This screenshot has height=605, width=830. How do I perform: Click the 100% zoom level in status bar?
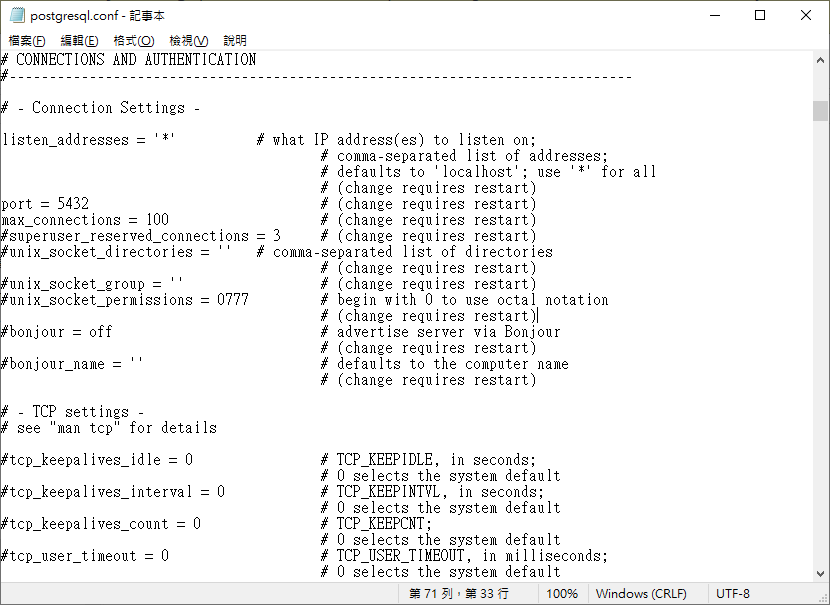(x=562, y=594)
